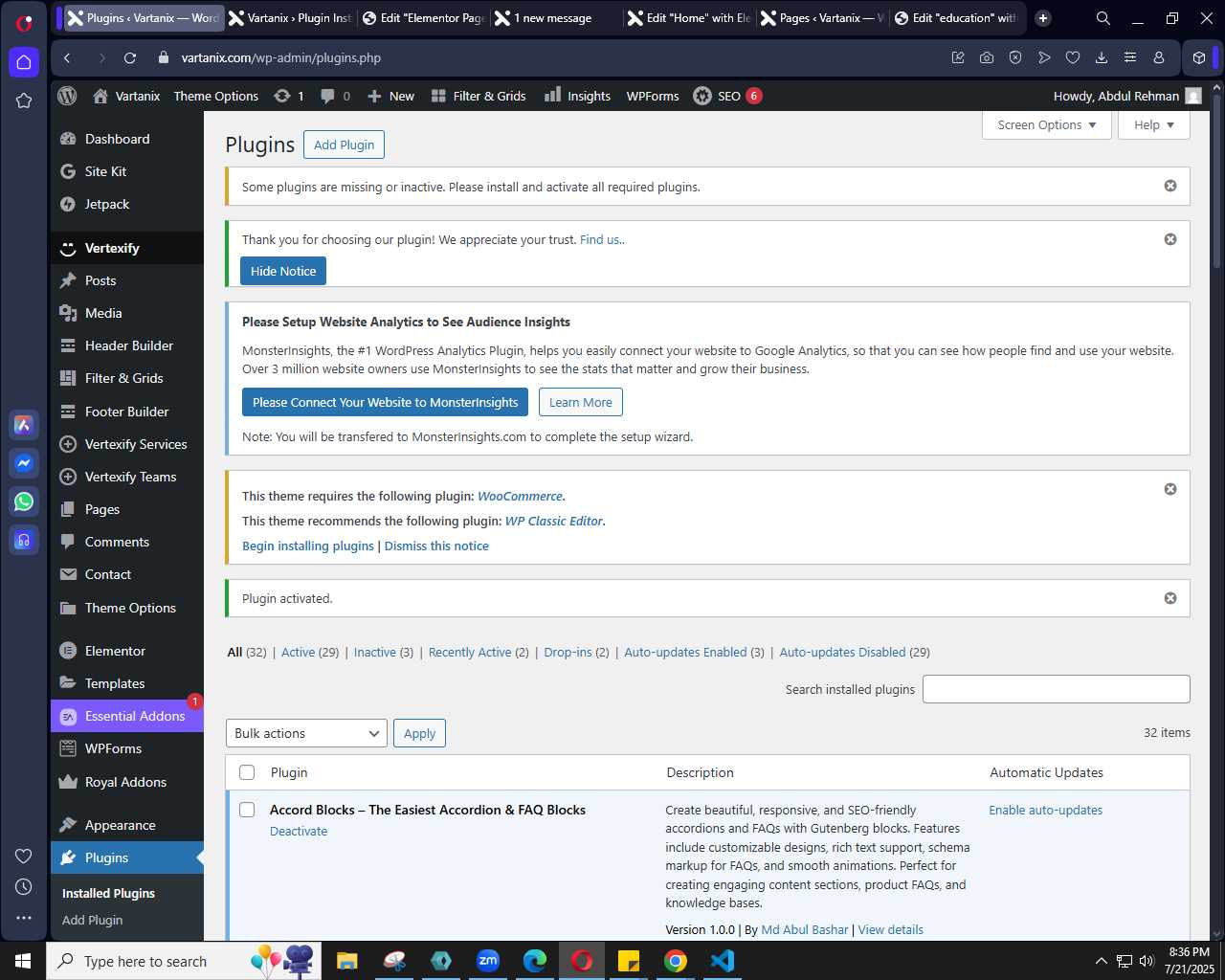Screen dimensions: 1225x980
Task: Filter plugins by Inactive (3)
Action: pyautogui.click(x=384, y=652)
